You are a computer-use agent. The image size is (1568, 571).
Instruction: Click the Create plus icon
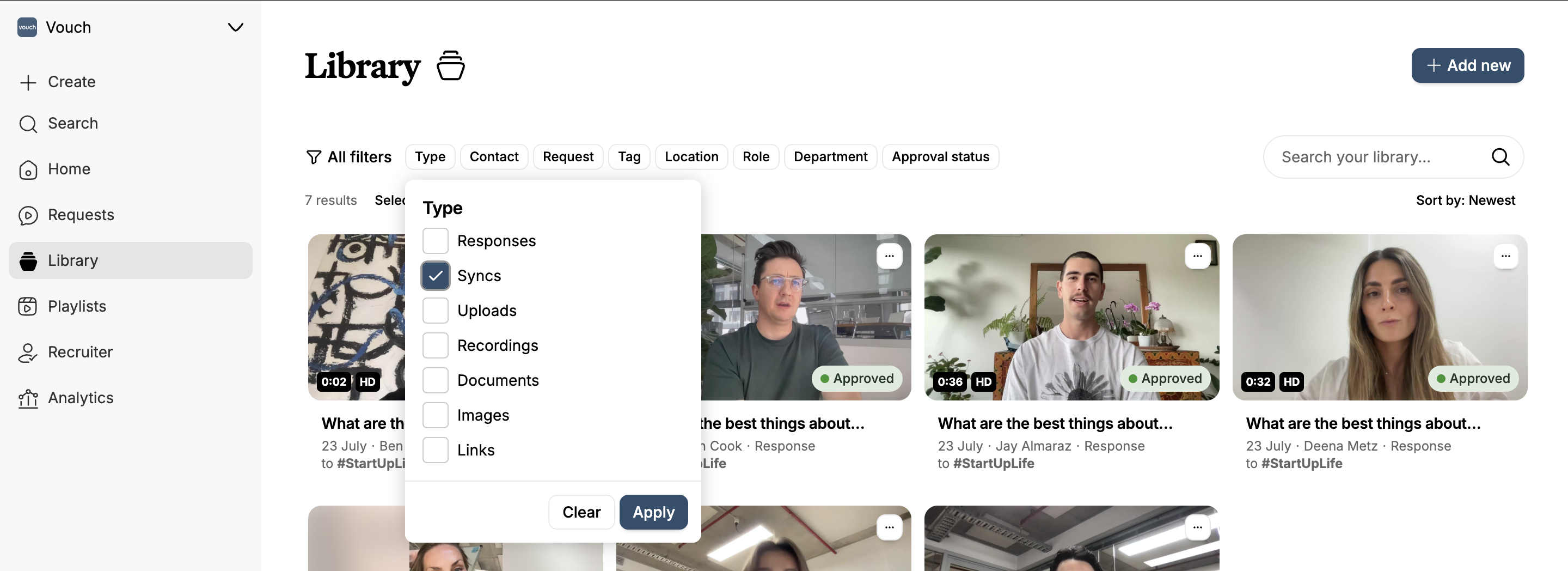pyautogui.click(x=28, y=82)
